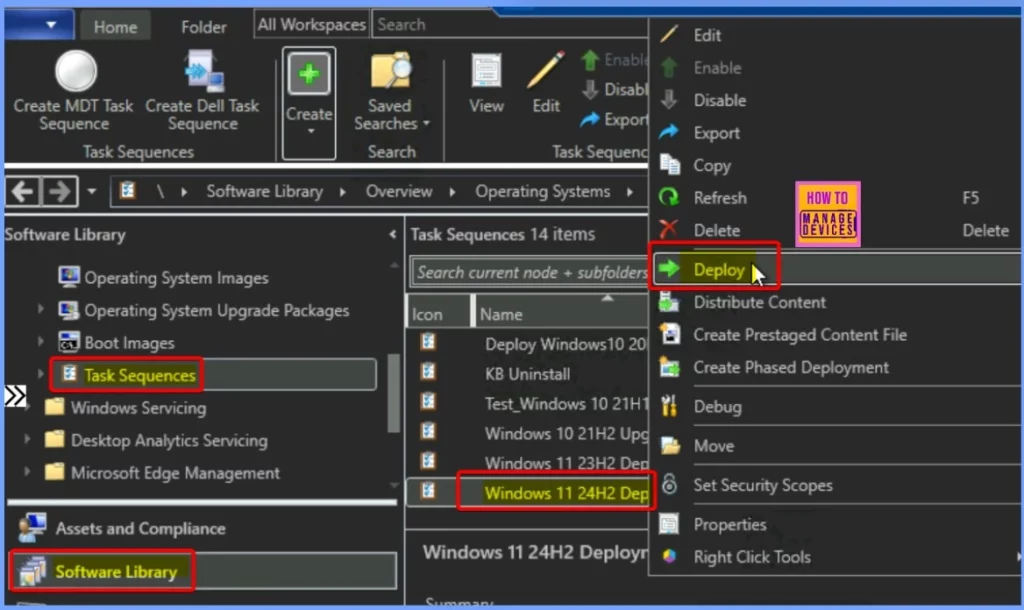
Task: Click the Search current node + subfolders box
Action: pyautogui.click(x=530, y=272)
